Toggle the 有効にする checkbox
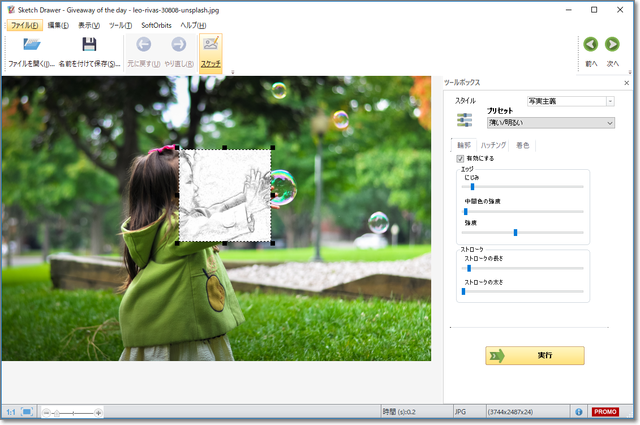The height and width of the screenshot is (425, 640). [x=461, y=158]
